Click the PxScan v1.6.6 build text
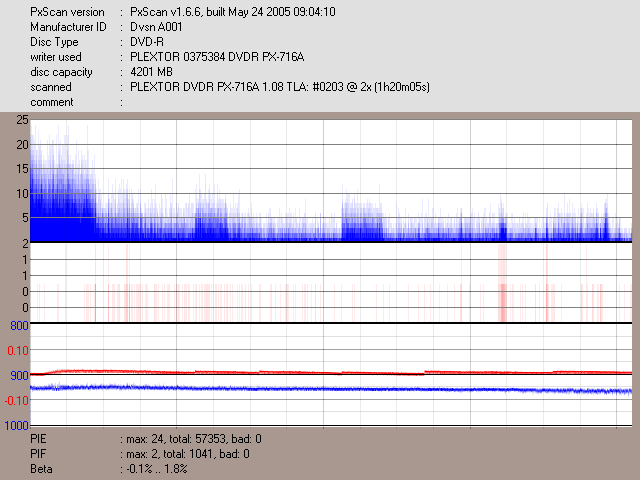The height and width of the screenshot is (480, 640). point(233,12)
